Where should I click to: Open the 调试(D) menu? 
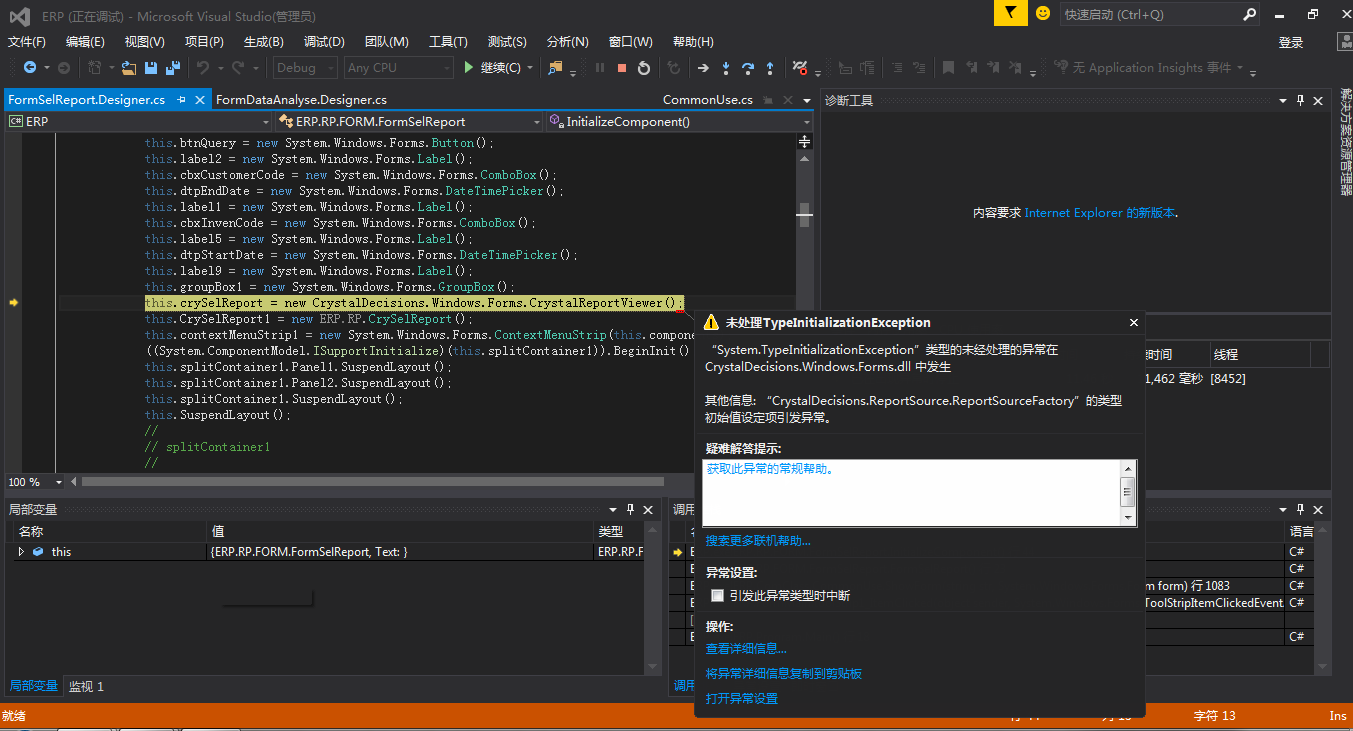[x=324, y=42]
